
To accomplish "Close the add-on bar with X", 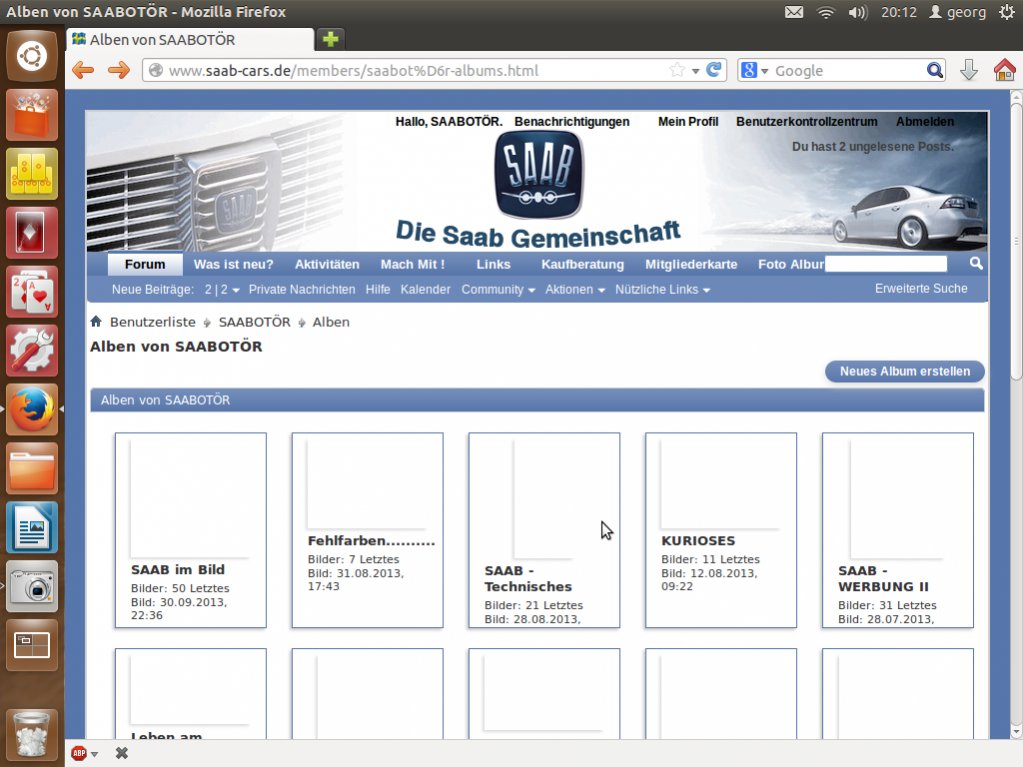I will 121,753.
